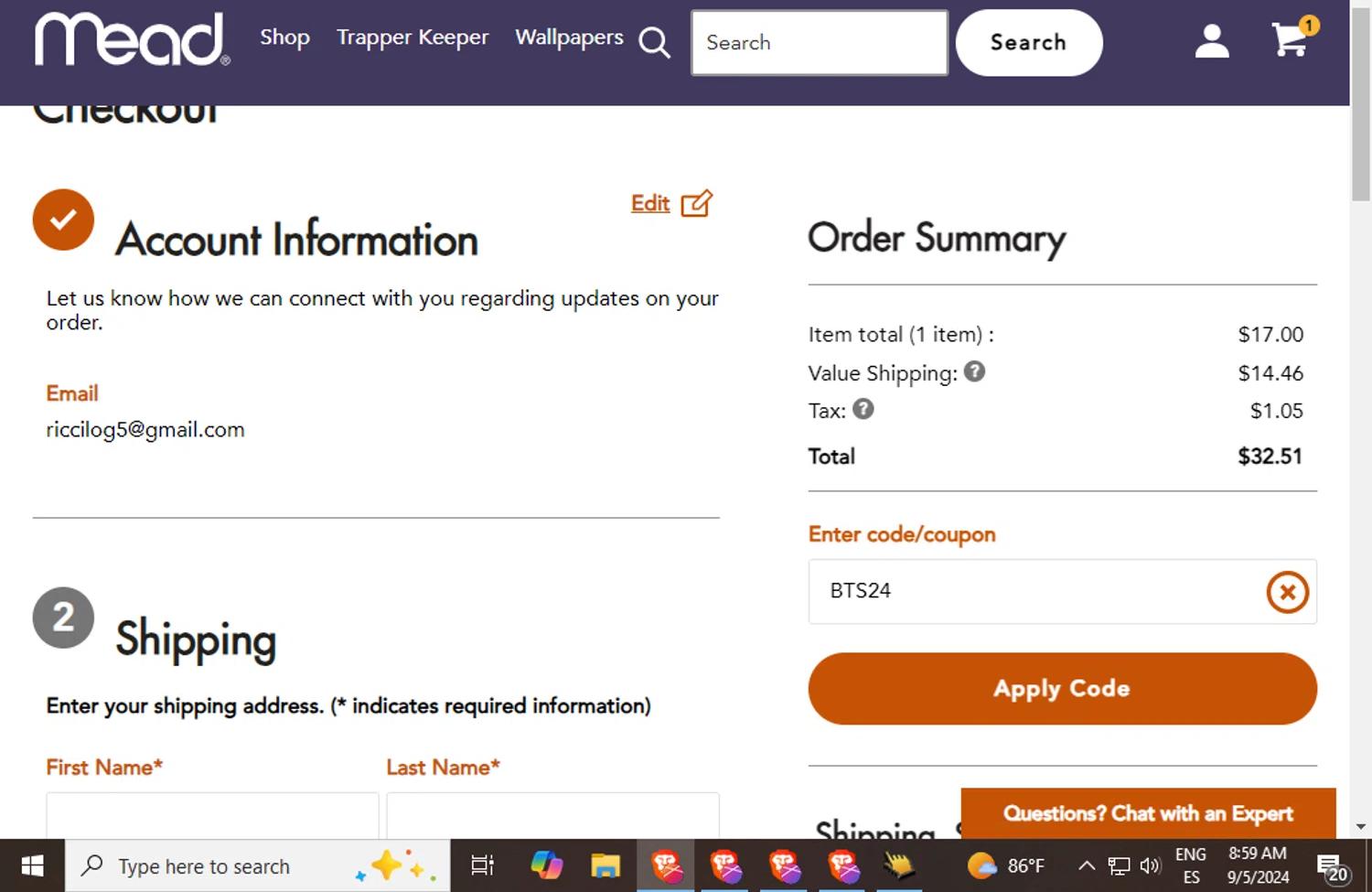Click Edit link for Account Information
Viewport: 1372px width, 892px height.
click(x=649, y=203)
